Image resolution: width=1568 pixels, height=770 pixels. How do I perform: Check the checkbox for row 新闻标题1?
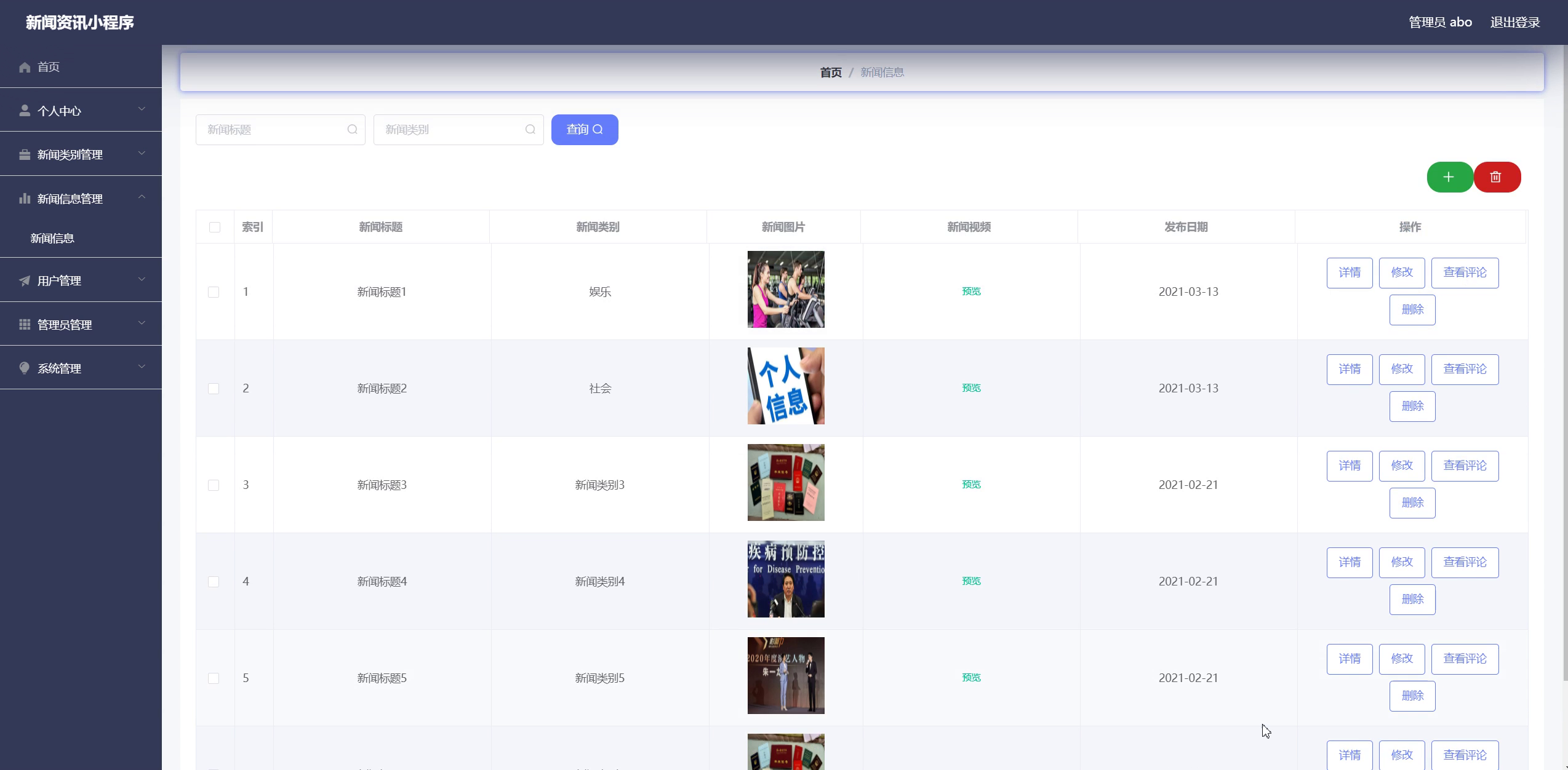coord(214,292)
